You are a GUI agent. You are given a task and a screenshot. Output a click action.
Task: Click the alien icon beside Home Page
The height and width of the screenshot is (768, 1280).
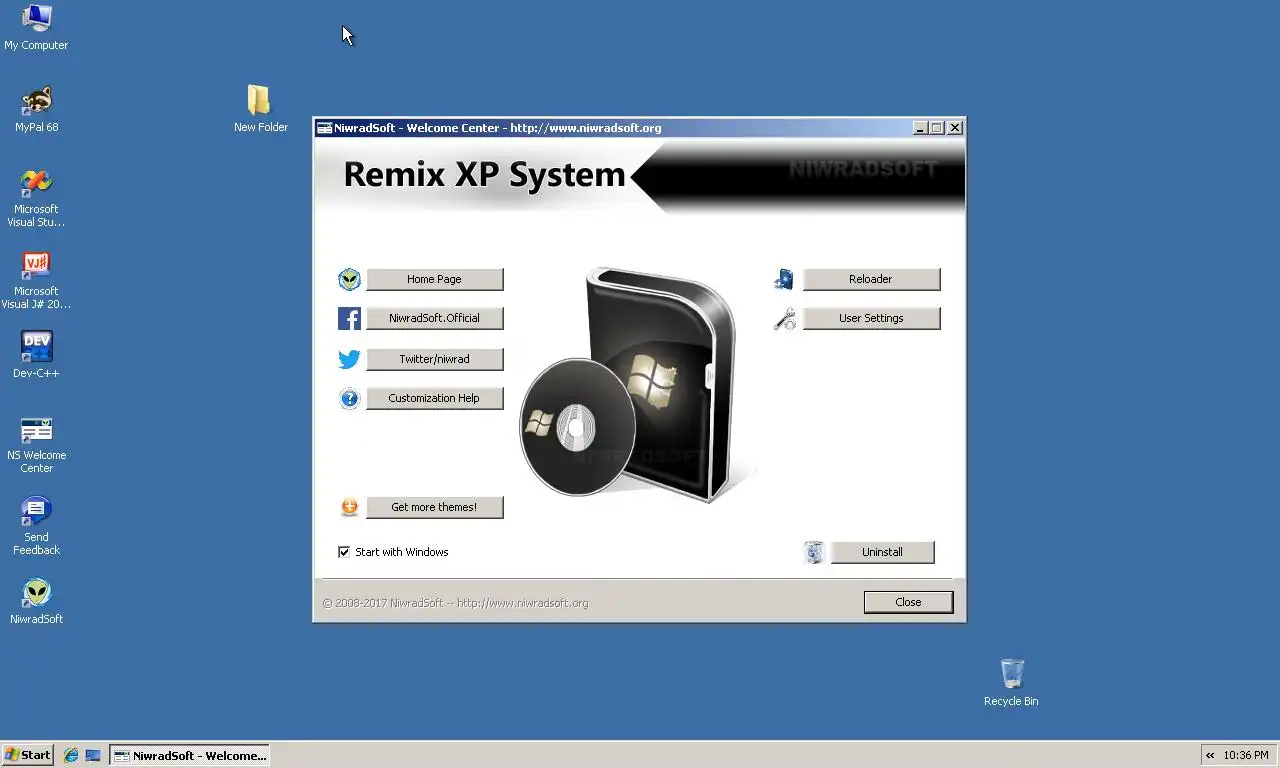pyautogui.click(x=349, y=279)
